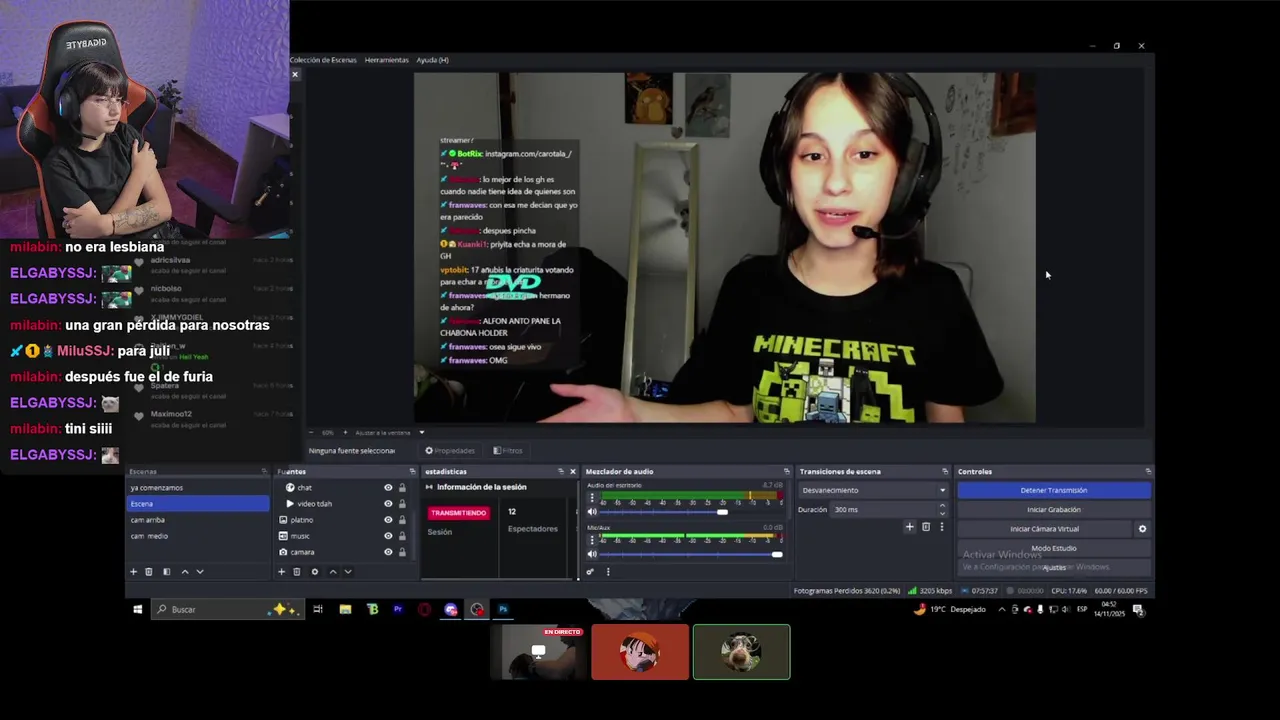The height and width of the screenshot is (720, 1280).
Task: Undock the Mezclador de audio panel
Action: (785, 471)
